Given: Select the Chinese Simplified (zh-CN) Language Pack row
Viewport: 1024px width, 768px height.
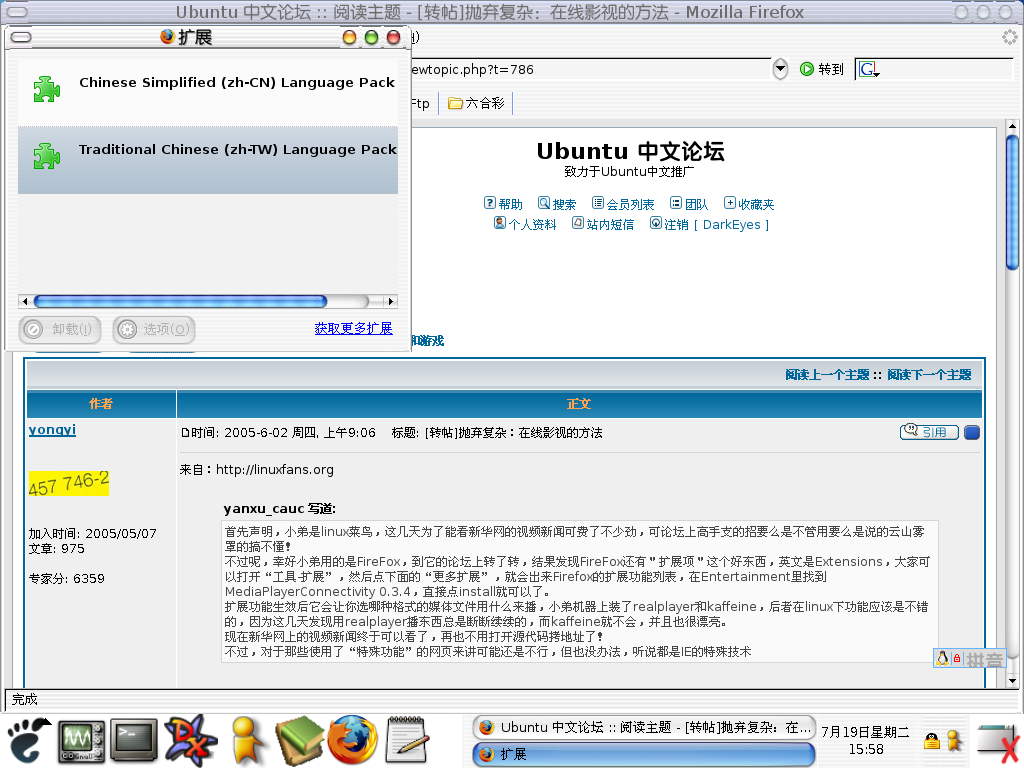Looking at the screenshot, I should click(208, 91).
